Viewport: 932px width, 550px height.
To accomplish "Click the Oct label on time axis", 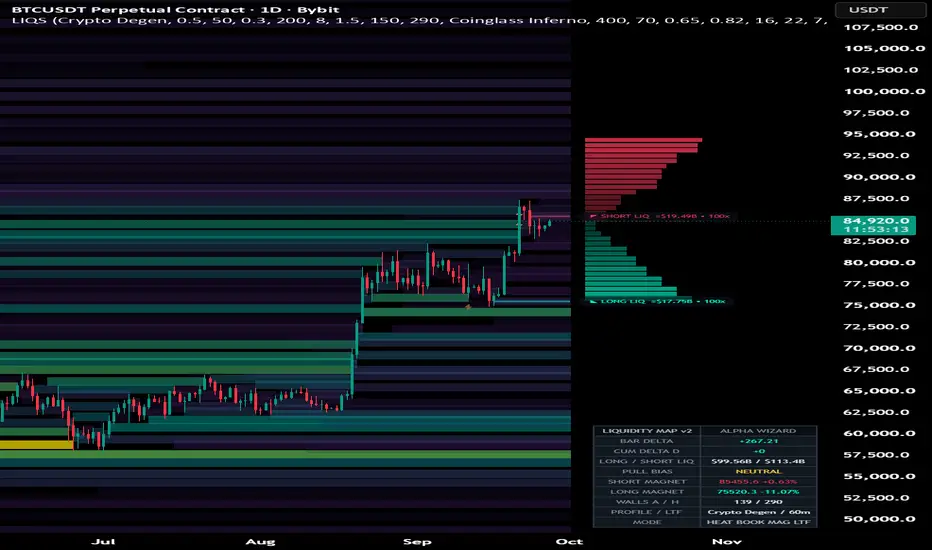I will [x=569, y=542].
